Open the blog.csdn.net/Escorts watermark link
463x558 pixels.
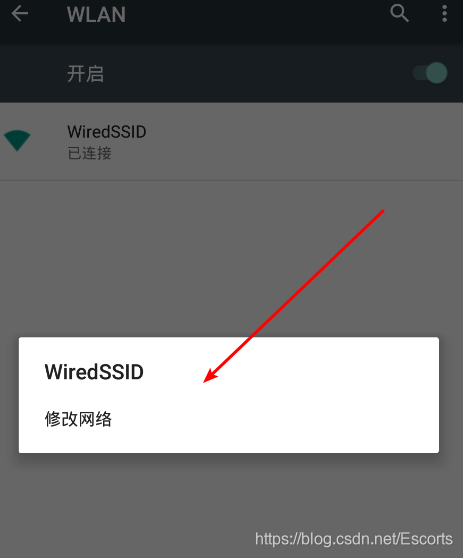(354, 539)
